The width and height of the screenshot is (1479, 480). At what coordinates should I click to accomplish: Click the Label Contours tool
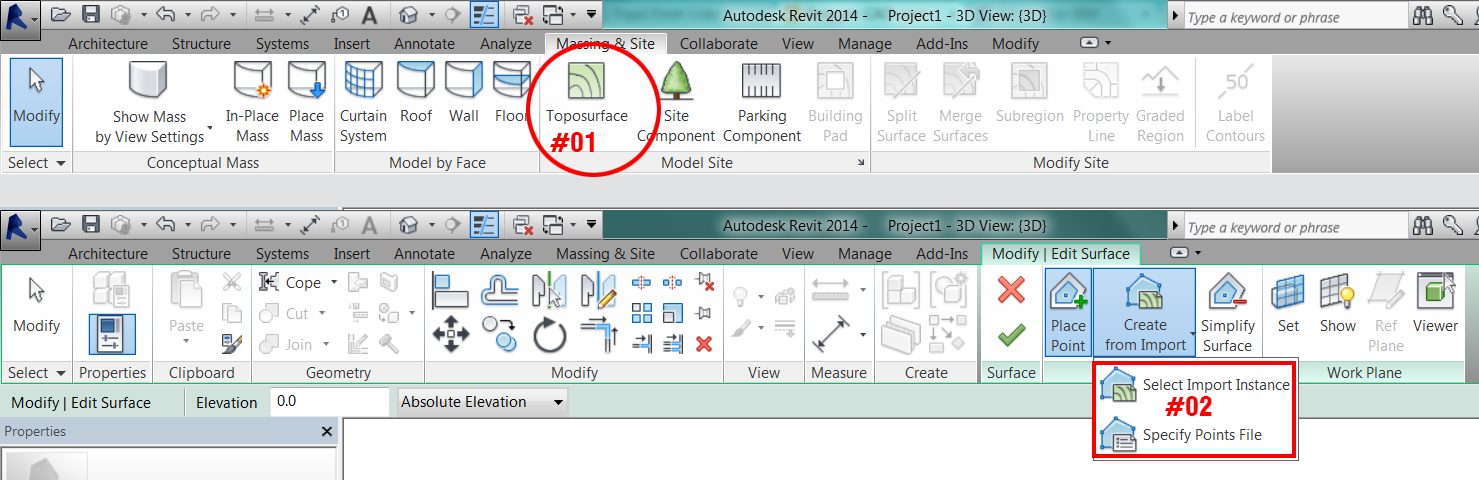(x=1235, y=100)
